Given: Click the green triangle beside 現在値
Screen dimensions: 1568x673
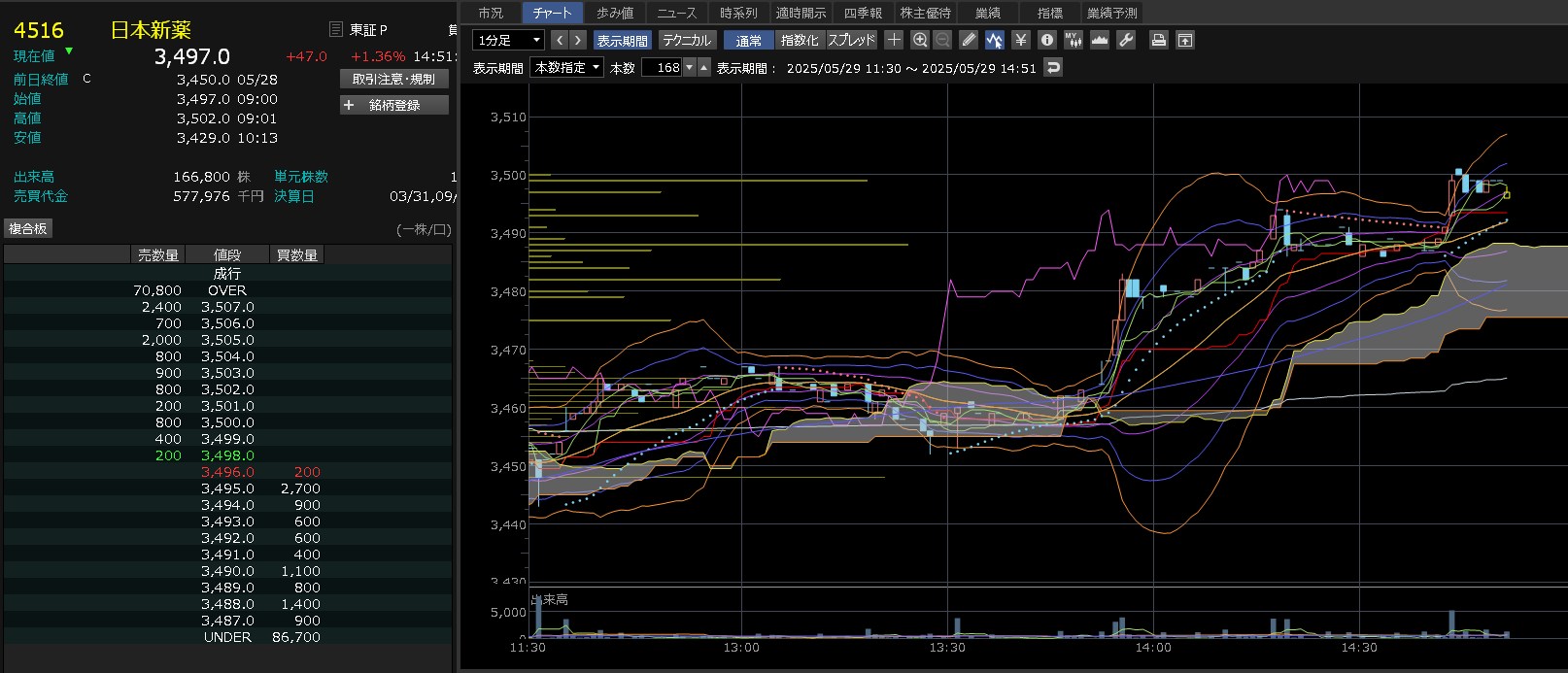Looking at the screenshot, I should tap(69, 50).
